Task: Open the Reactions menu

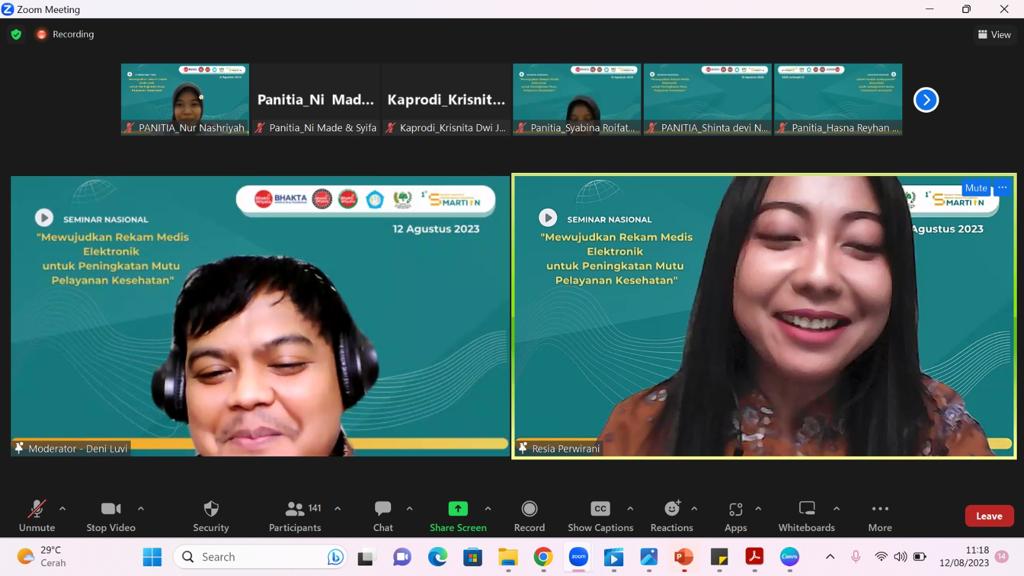Action: point(671,515)
